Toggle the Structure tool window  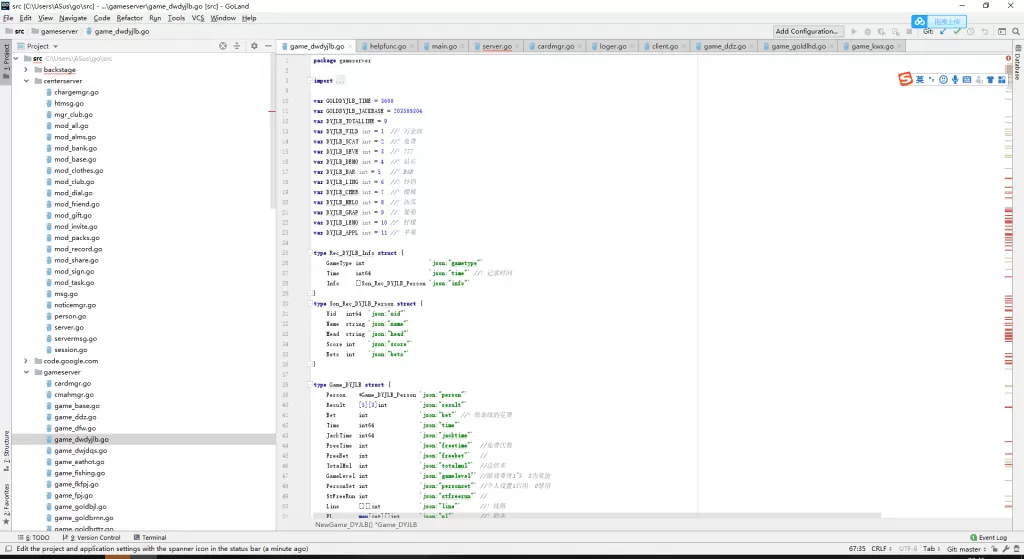point(6,449)
